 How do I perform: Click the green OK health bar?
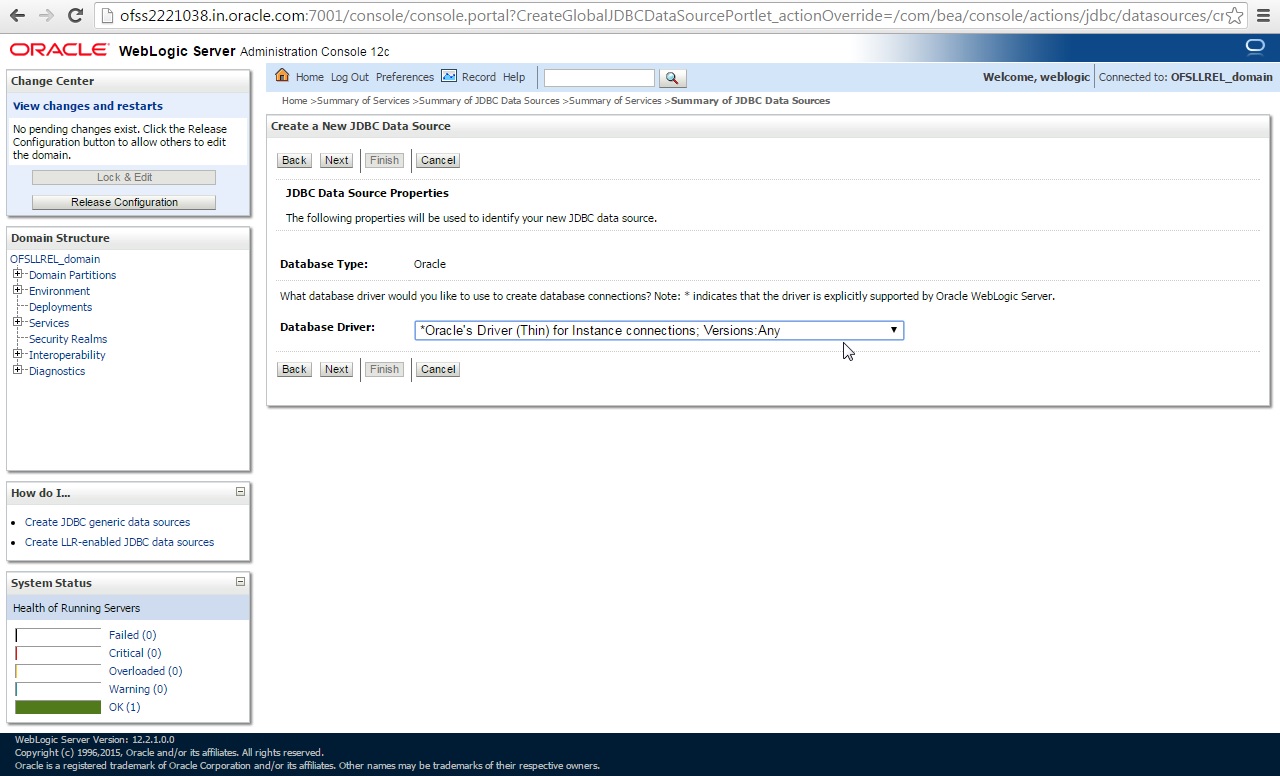tap(58, 707)
